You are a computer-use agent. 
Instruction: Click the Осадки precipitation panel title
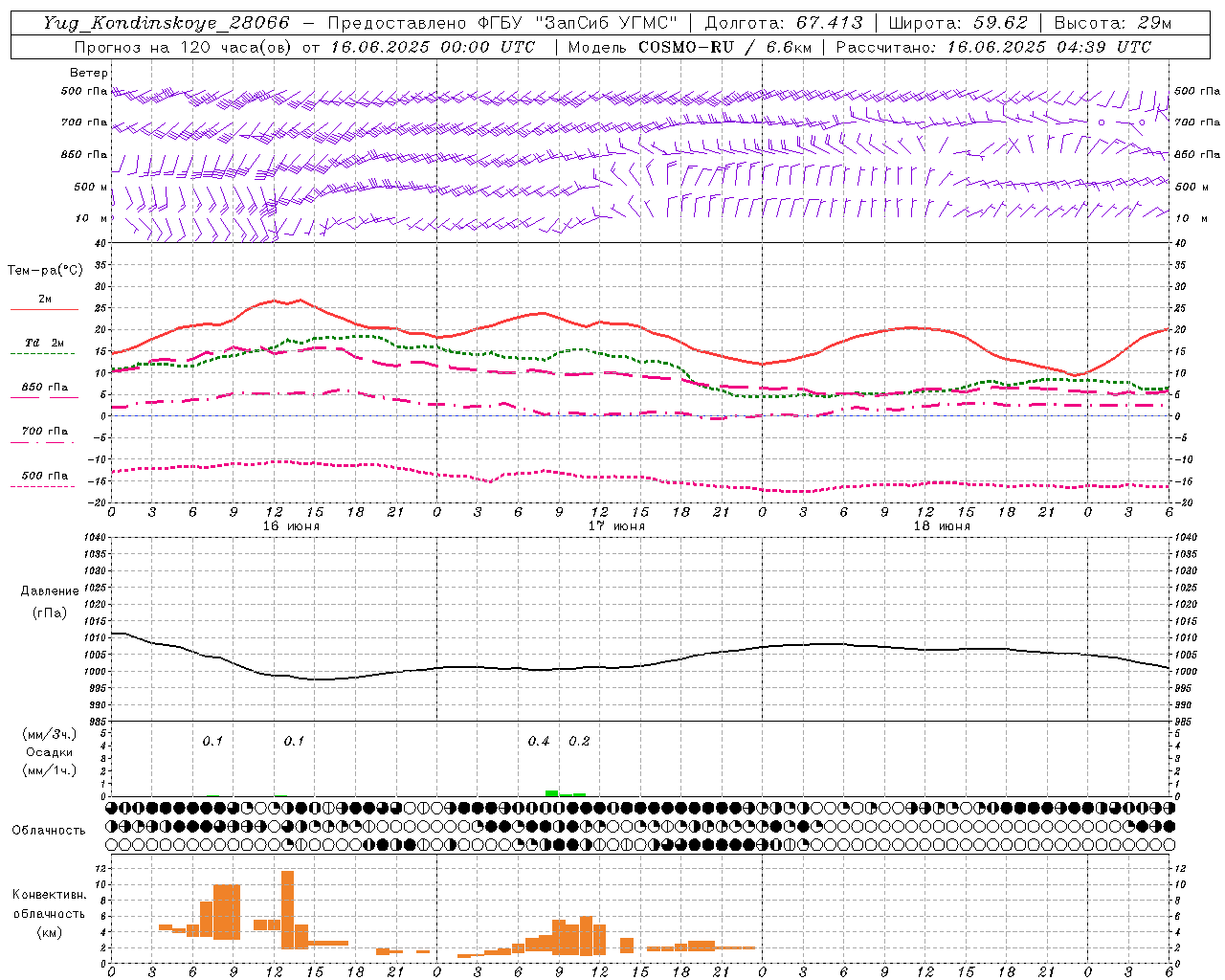(50, 753)
